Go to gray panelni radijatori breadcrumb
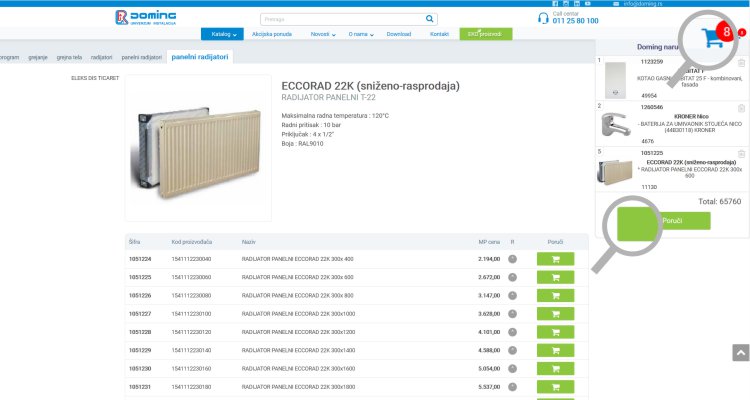750x400 pixels. coord(142,57)
